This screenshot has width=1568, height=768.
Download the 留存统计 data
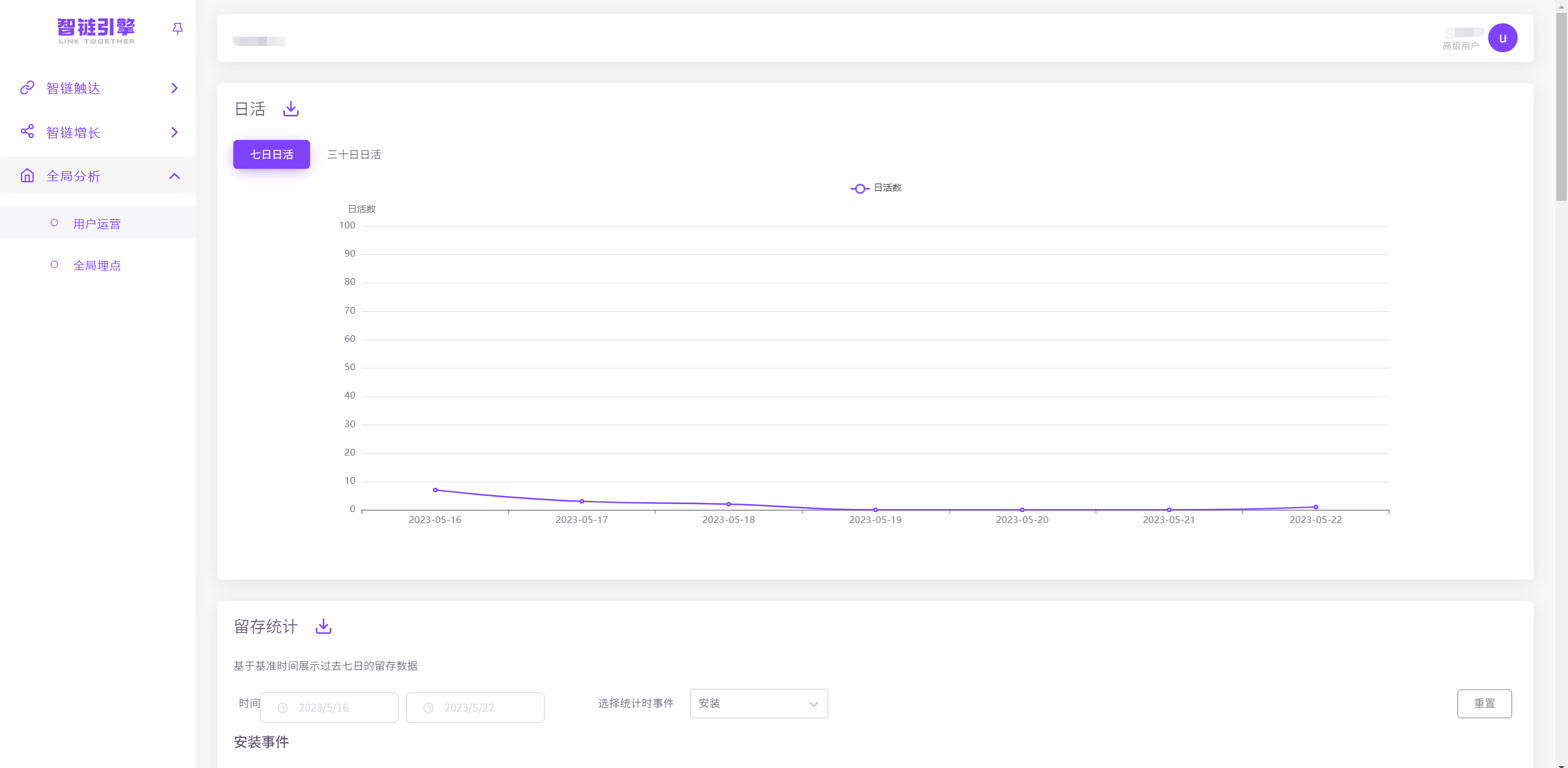click(x=324, y=626)
